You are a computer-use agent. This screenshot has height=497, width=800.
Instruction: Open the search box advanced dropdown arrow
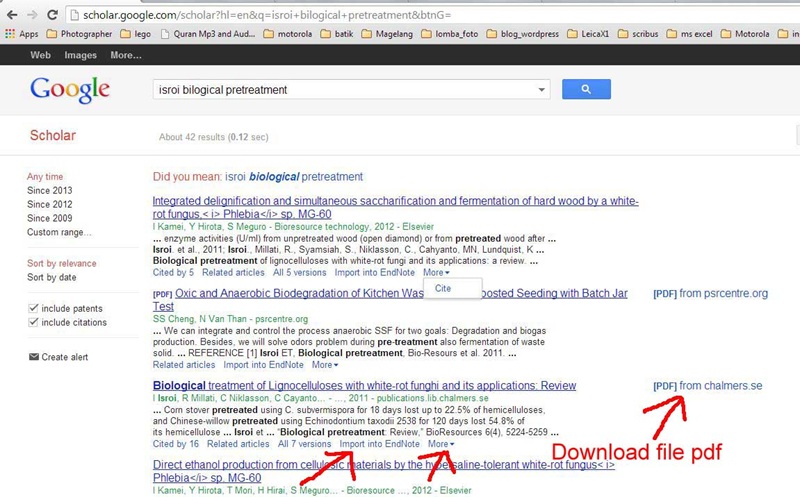[x=541, y=90]
